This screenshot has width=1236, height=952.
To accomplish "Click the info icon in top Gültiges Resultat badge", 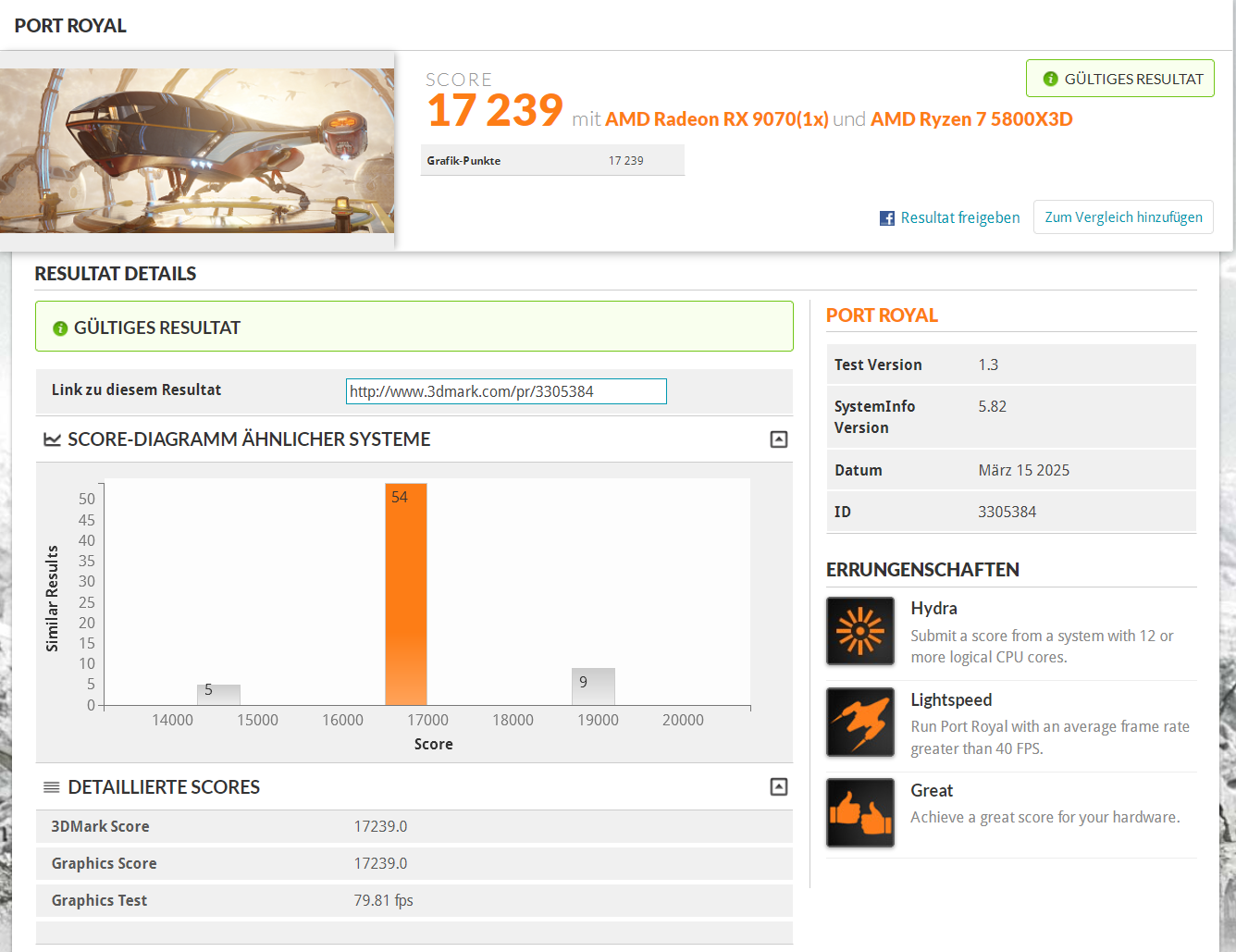I will pos(1050,79).
